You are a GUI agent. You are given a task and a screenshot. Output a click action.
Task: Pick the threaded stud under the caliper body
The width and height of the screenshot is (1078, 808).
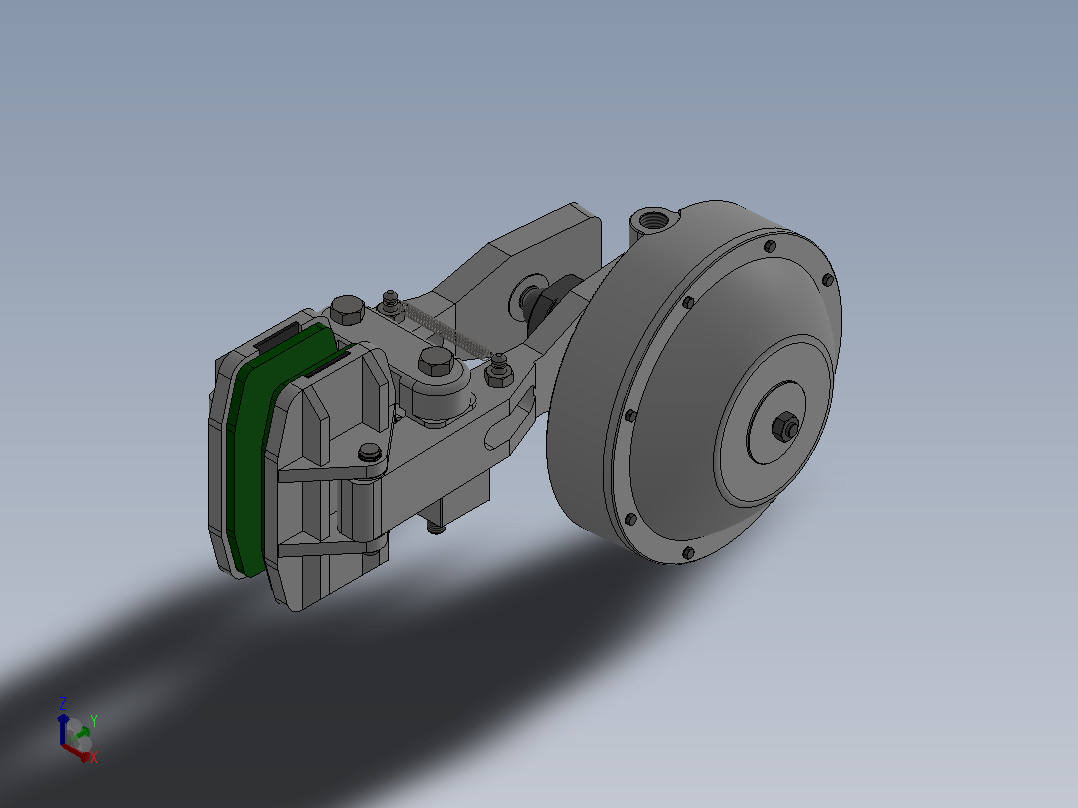click(x=437, y=528)
